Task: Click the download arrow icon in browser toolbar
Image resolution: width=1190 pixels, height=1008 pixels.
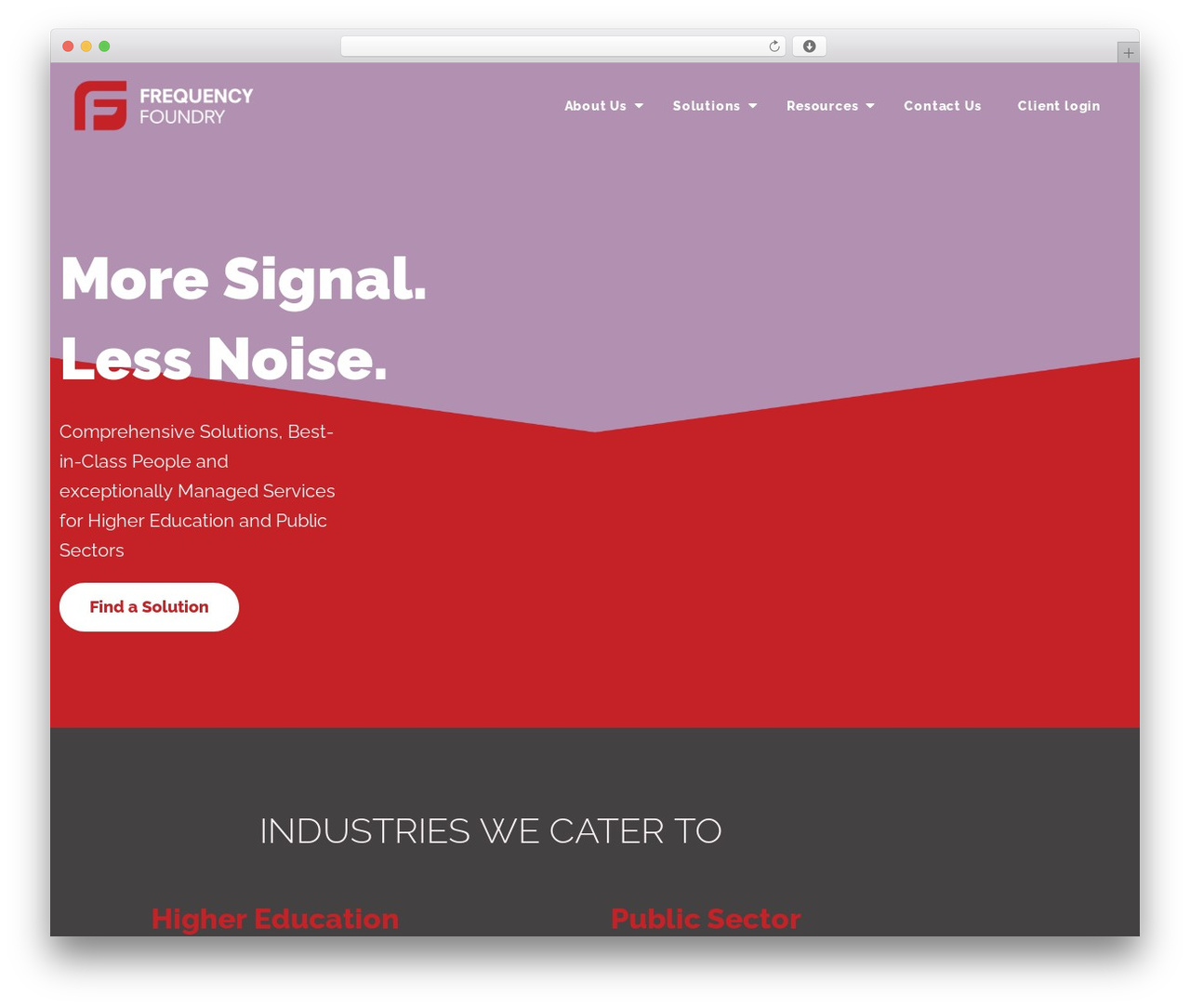Action: 809,46
